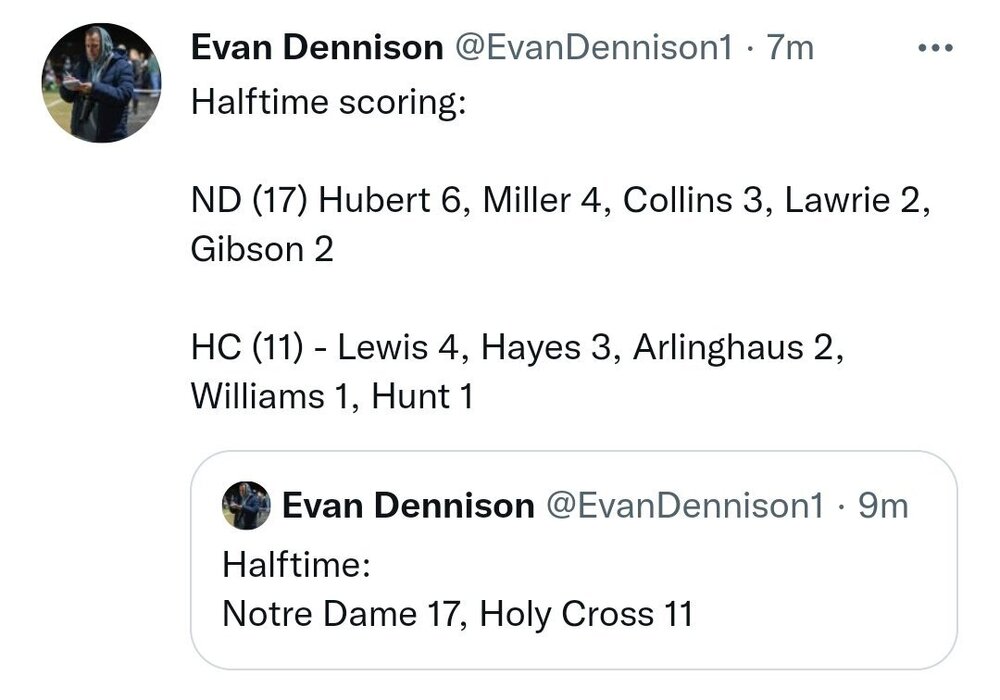Click the @EvanDennison1 handle beside 9m
Screen dimensions: 1000x700
pyautogui.click(x=685, y=506)
